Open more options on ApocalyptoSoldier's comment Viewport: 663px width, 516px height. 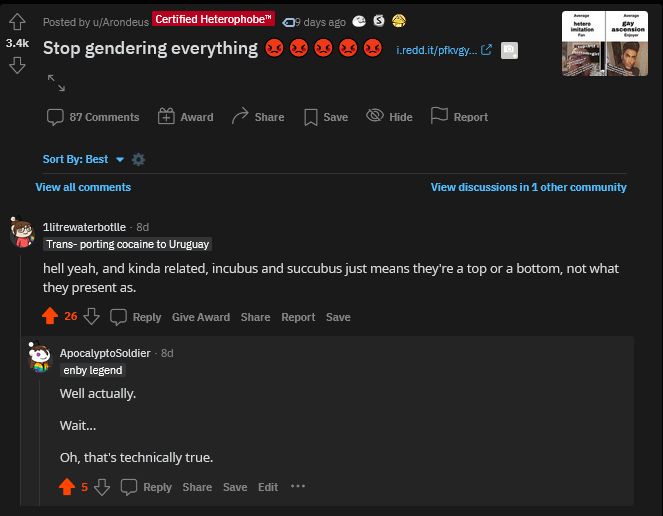coord(298,486)
